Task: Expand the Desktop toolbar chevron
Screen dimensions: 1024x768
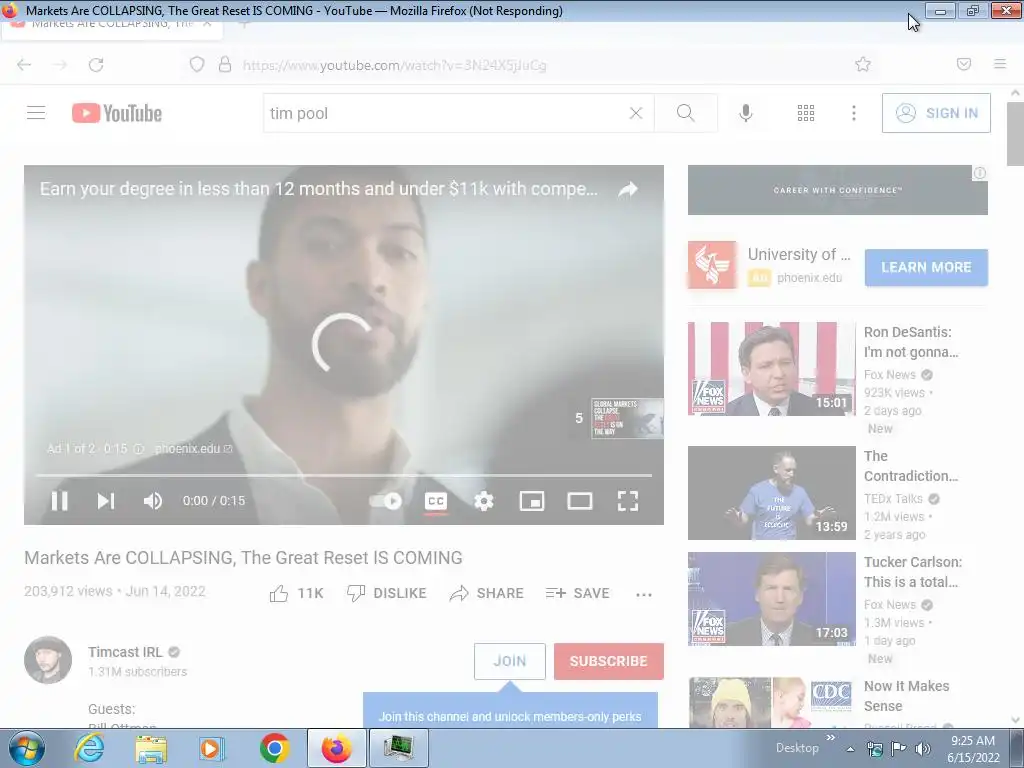Action: [x=831, y=738]
